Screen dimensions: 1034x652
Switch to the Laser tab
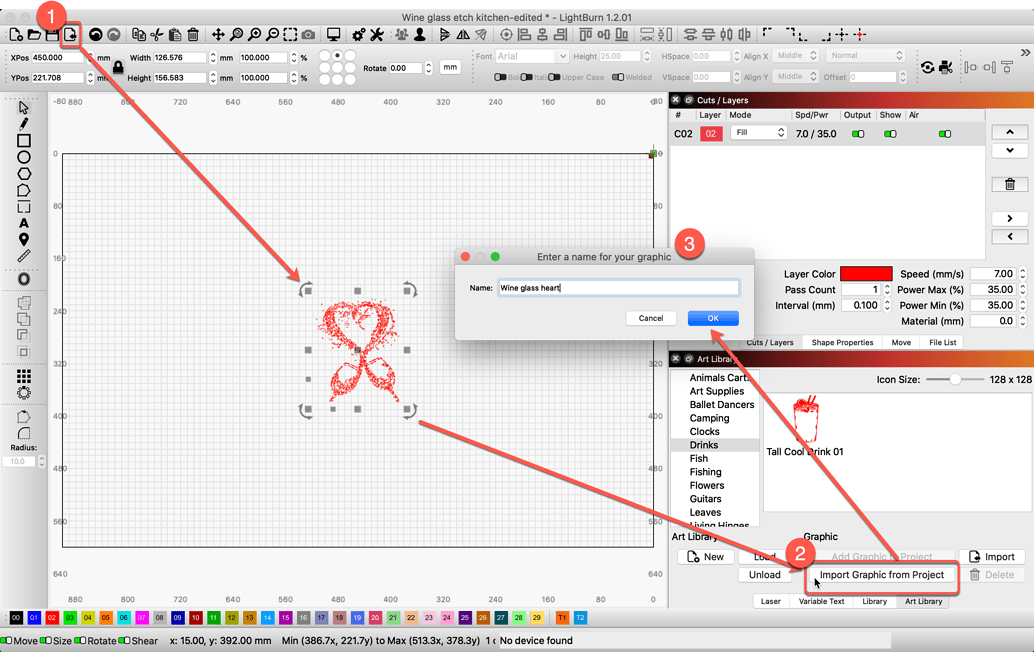point(770,601)
